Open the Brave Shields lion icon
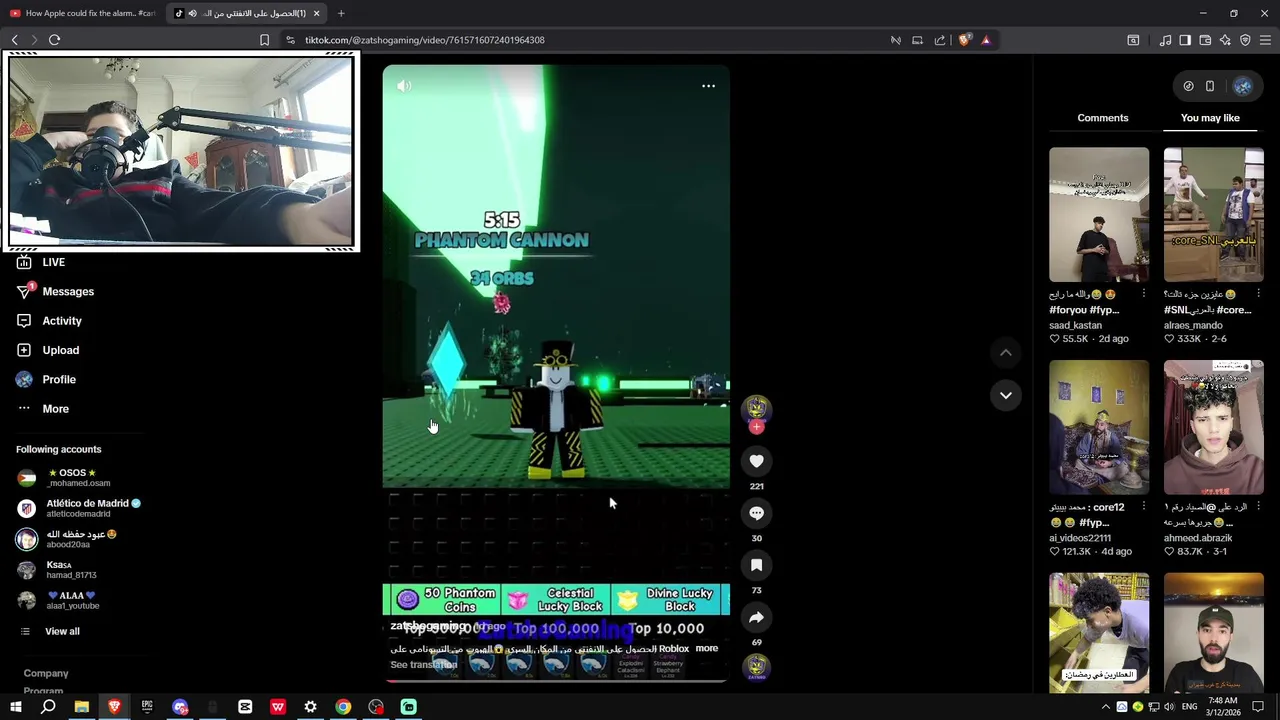 click(x=964, y=40)
